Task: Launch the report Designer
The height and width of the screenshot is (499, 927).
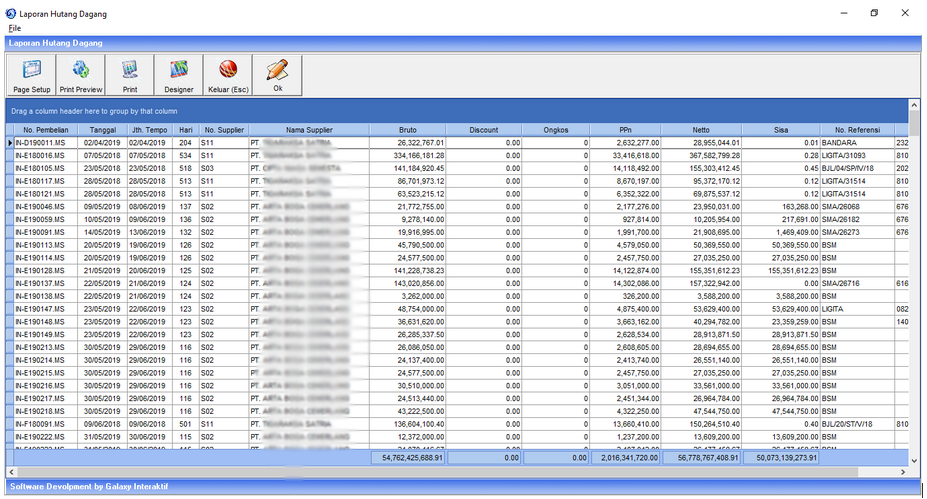Action: pos(179,76)
